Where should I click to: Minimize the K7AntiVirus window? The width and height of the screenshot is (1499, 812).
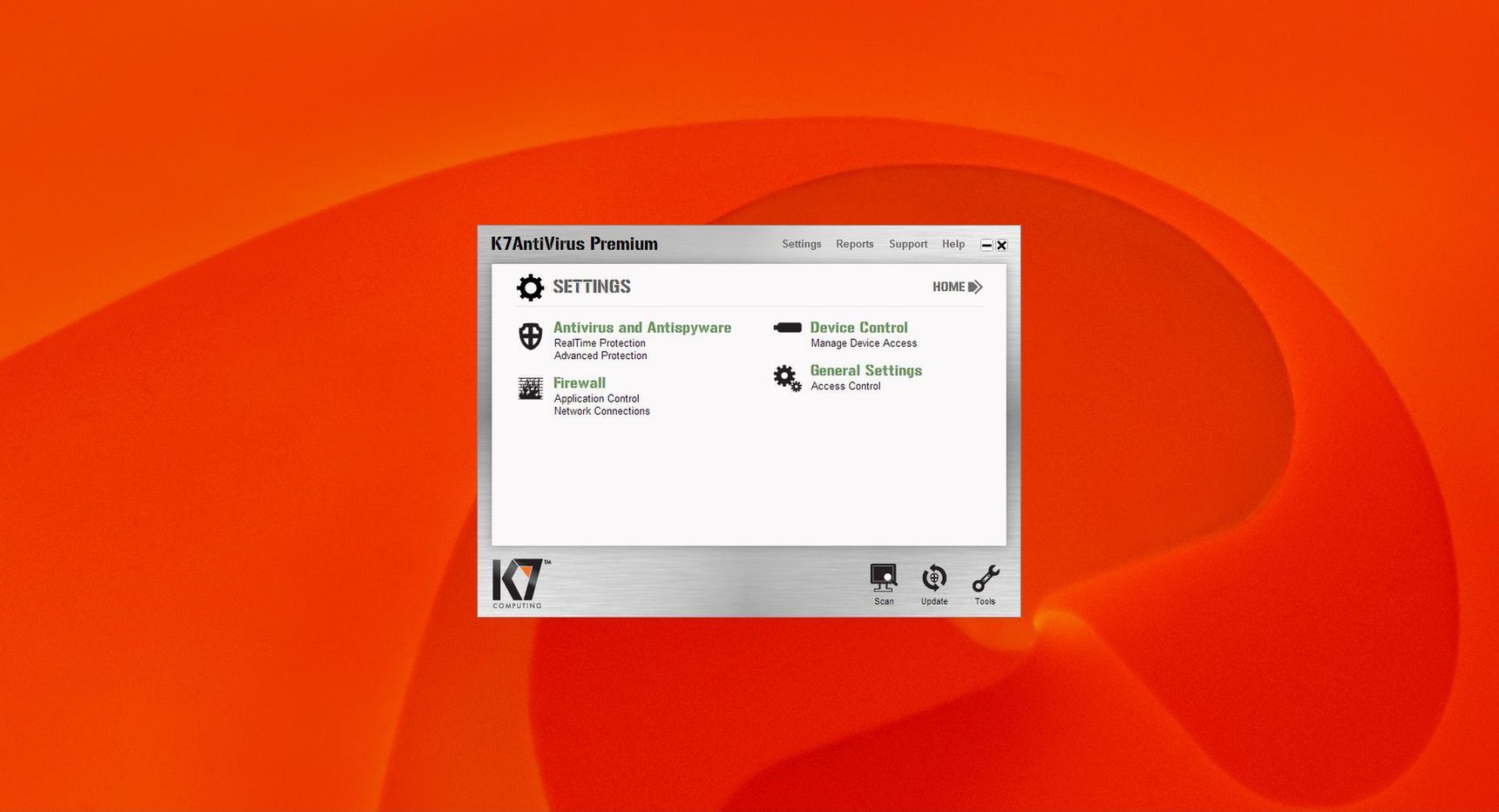click(987, 245)
